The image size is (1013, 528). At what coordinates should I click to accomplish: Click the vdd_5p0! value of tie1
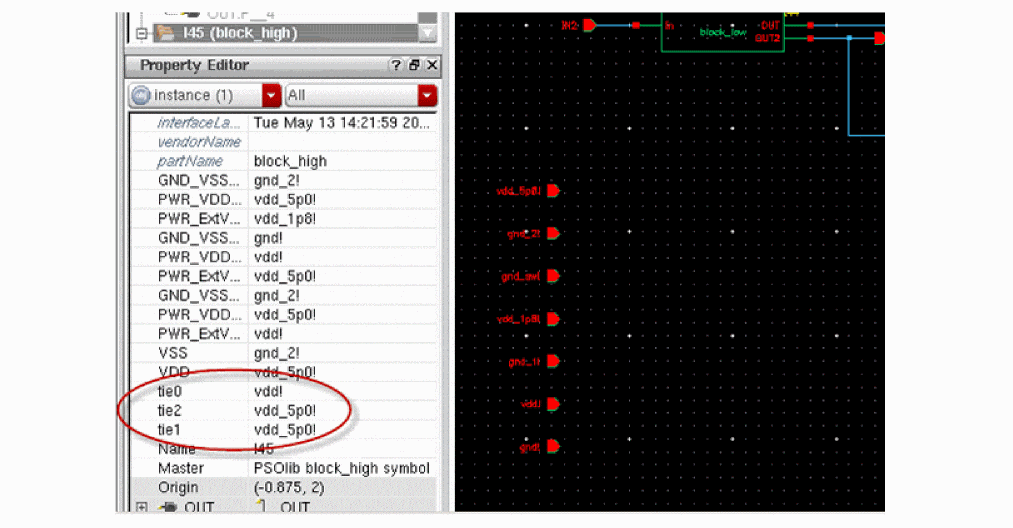[285, 430]
